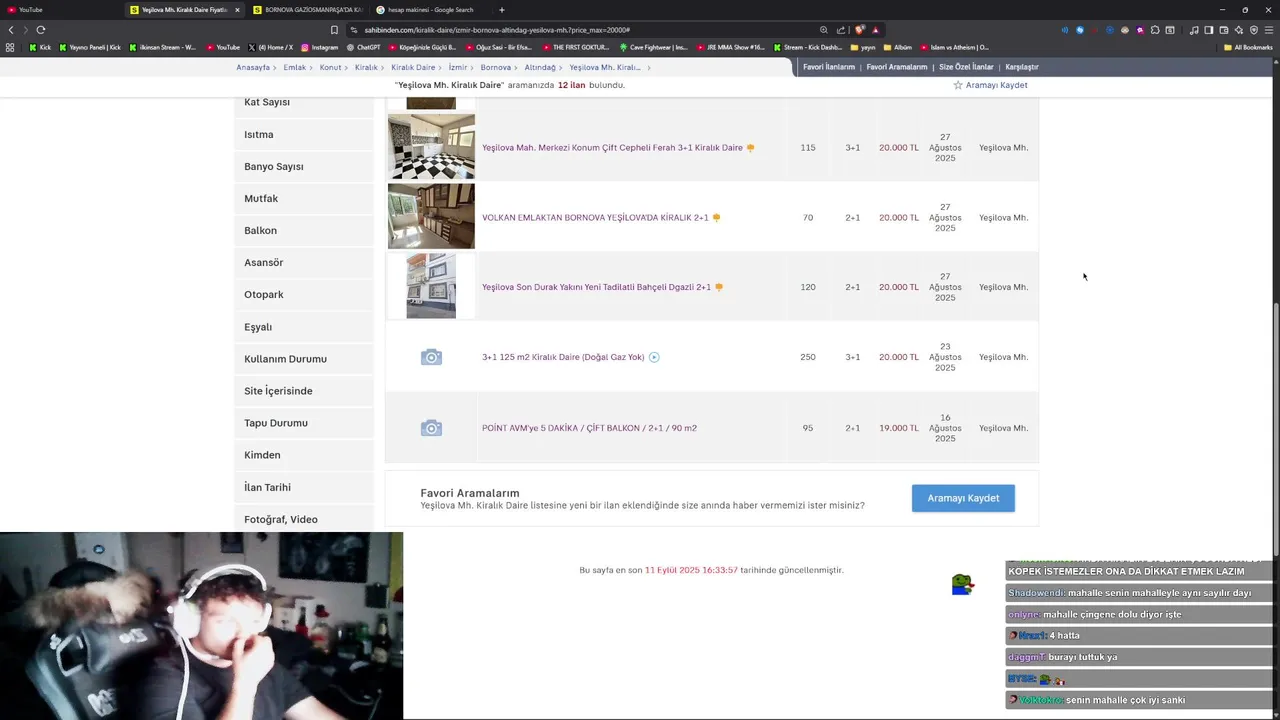Open the Instagram bookmark

point(320,47)
